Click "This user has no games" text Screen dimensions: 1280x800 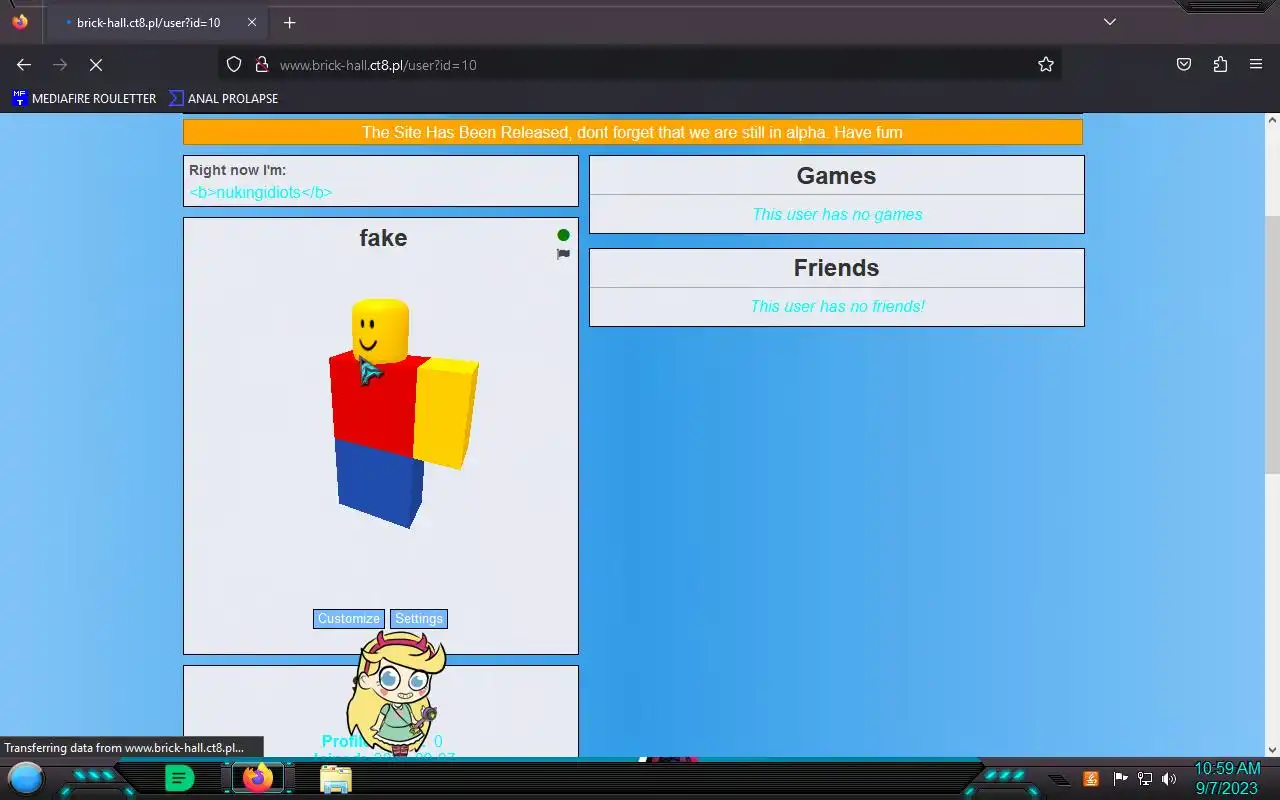[837, 214]
